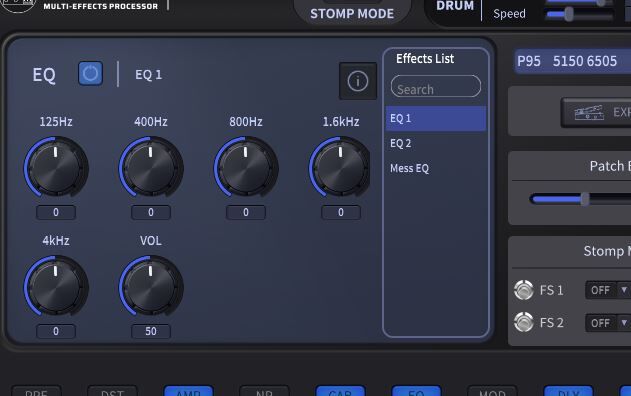Toggle the DLY module button

click(x=568, y=391)
